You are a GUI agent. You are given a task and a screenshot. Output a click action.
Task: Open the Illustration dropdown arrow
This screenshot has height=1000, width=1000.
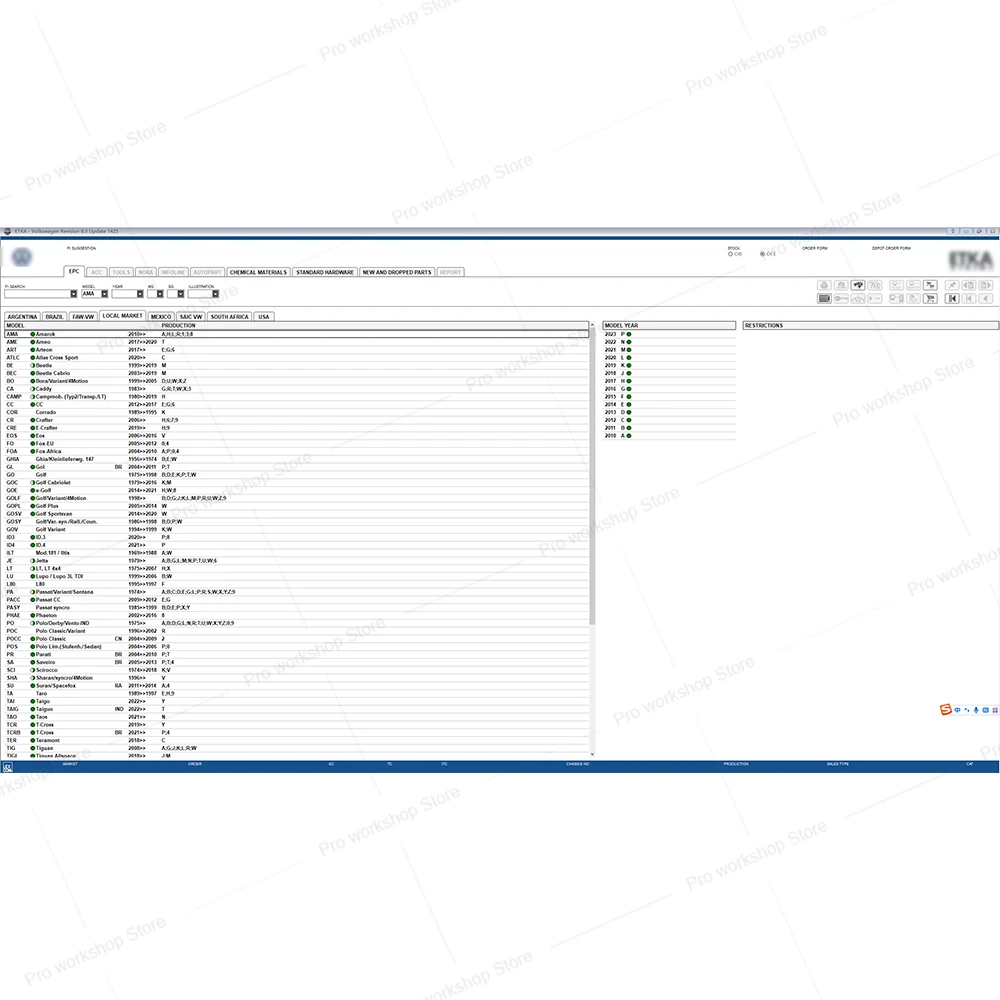(216, 294)
